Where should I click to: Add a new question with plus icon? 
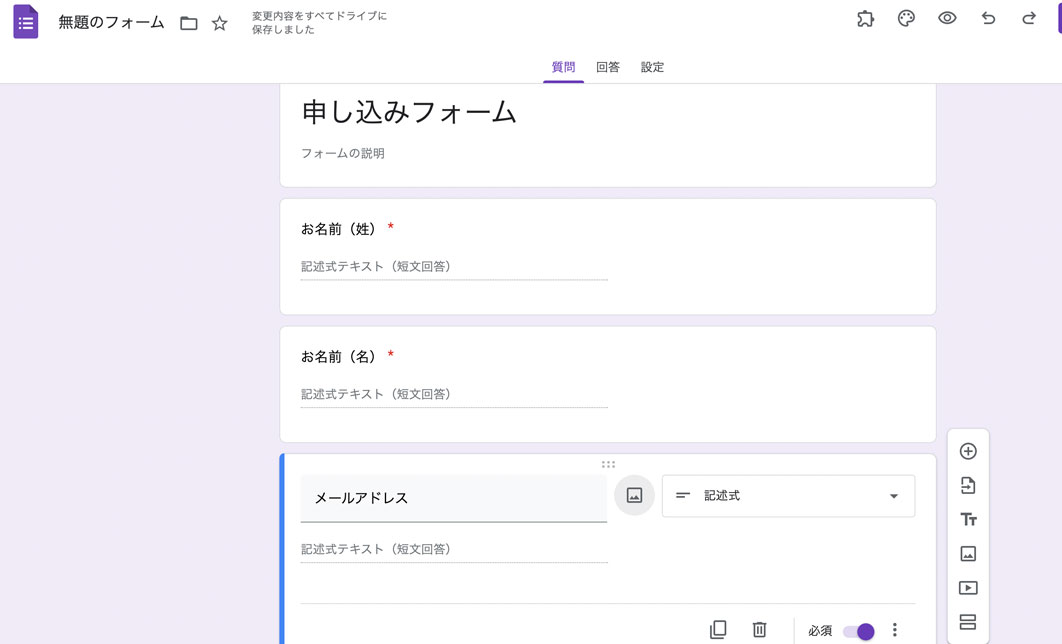tap(968, 452)
